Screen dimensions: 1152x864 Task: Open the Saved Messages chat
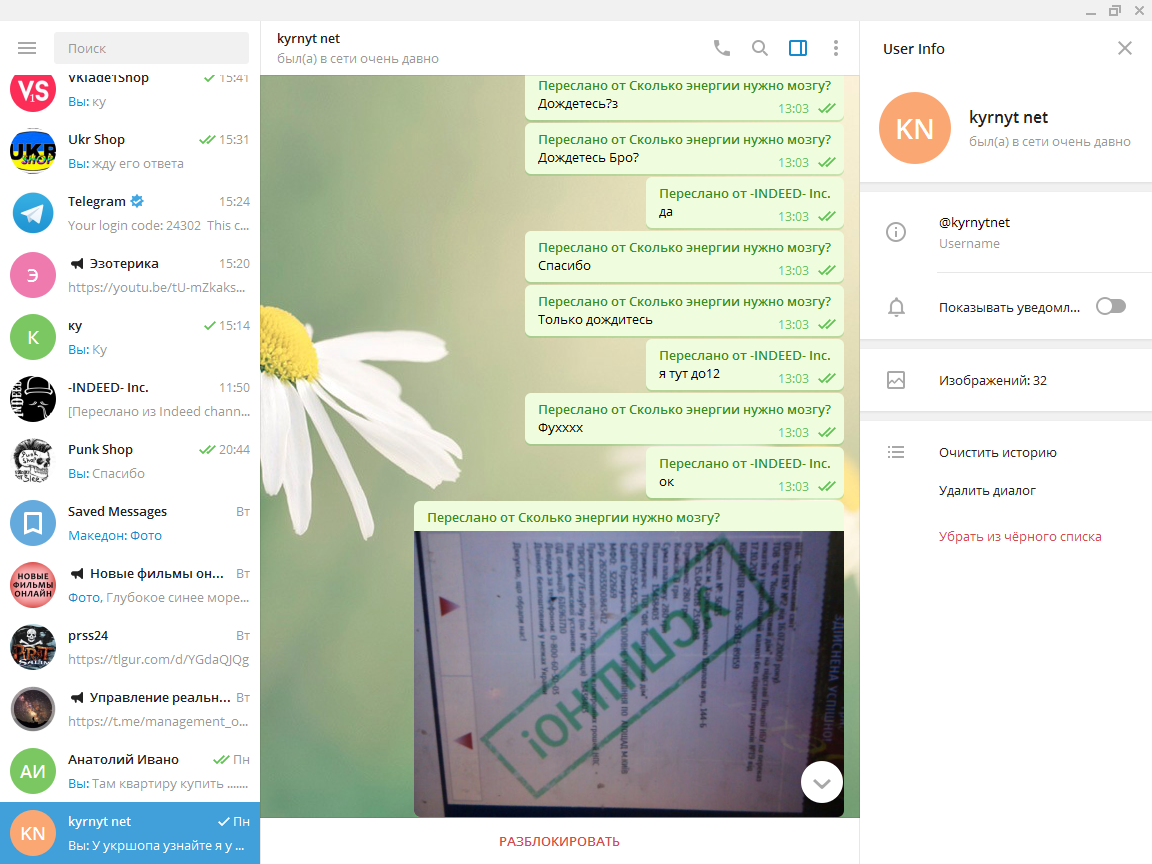click(130, 523)
